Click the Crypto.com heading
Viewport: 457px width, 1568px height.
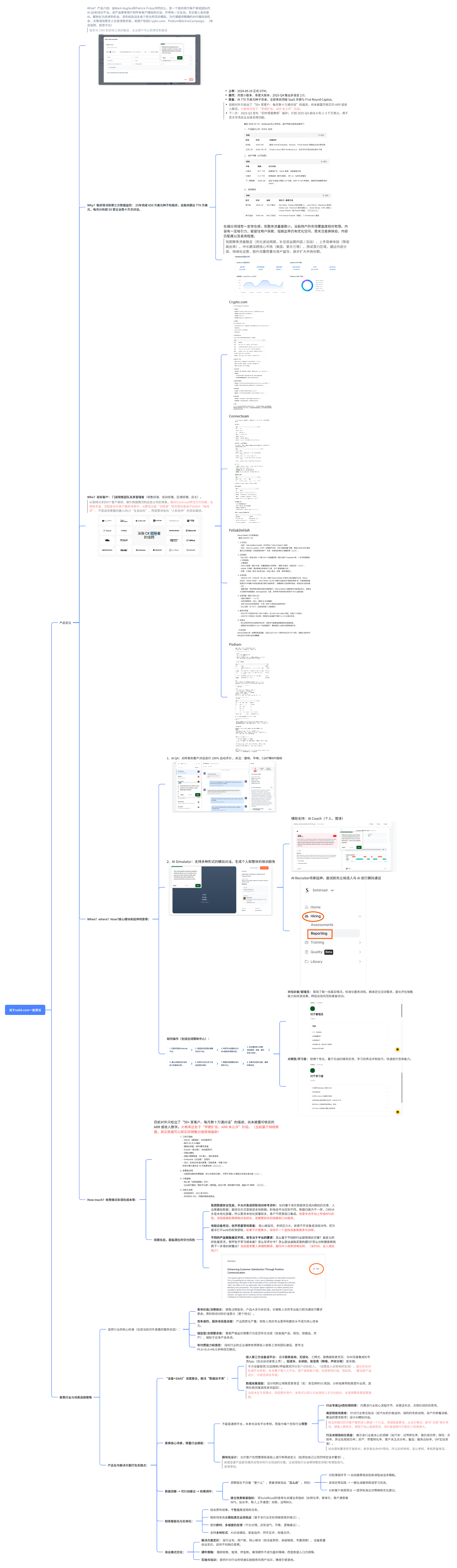pos(238,302)
